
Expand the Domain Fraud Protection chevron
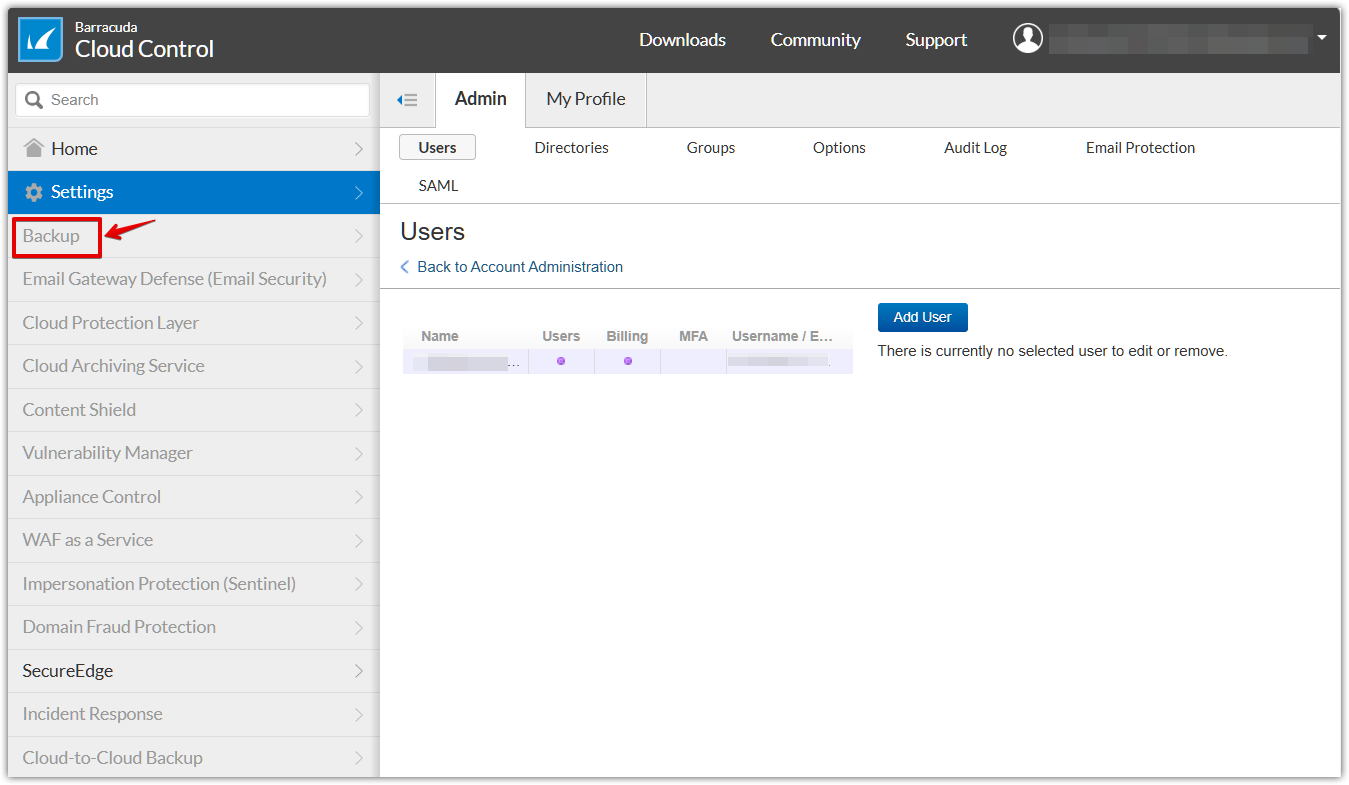359,627
